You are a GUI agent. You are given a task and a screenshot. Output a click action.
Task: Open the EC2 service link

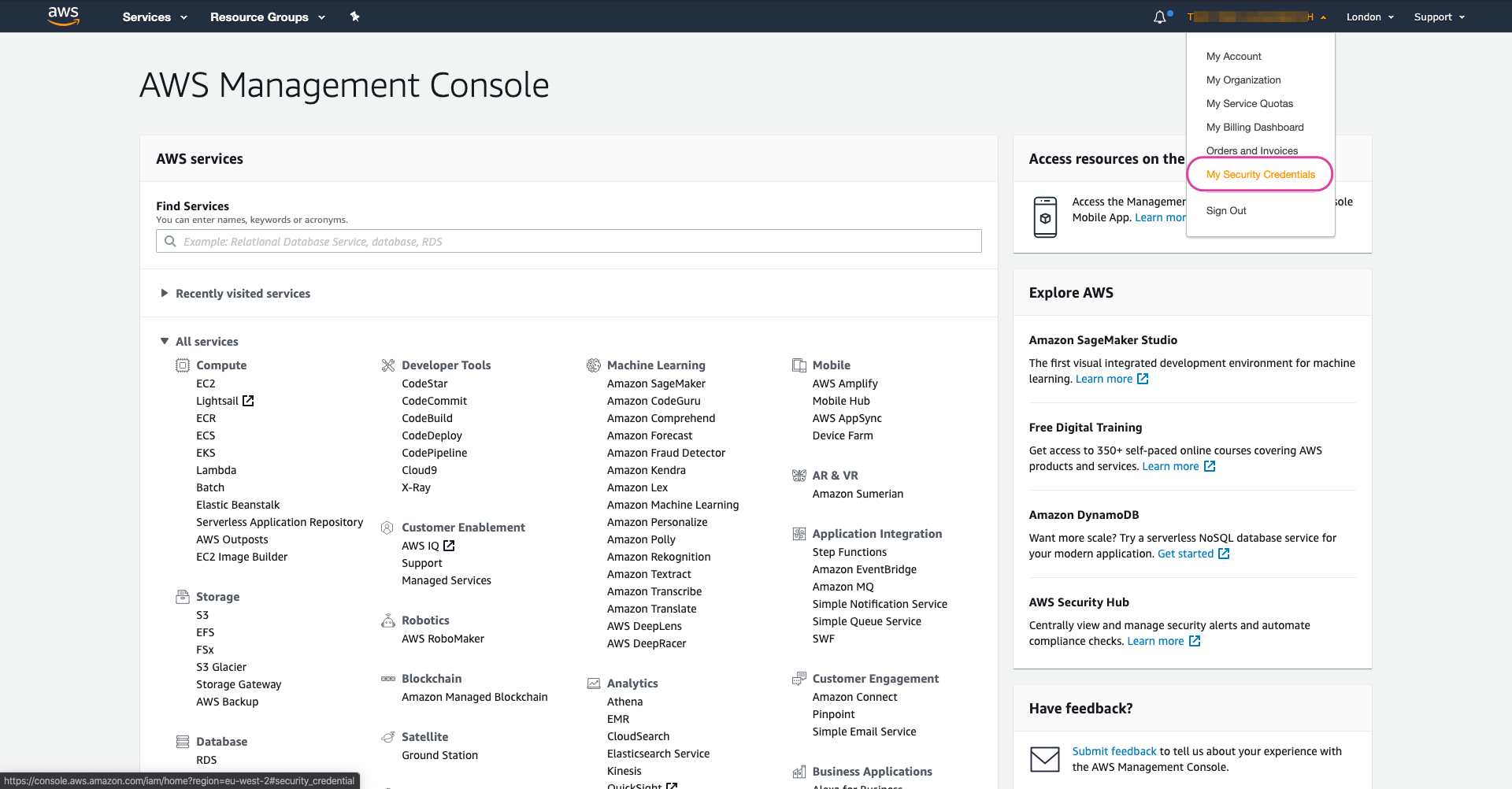coord(206,383)
